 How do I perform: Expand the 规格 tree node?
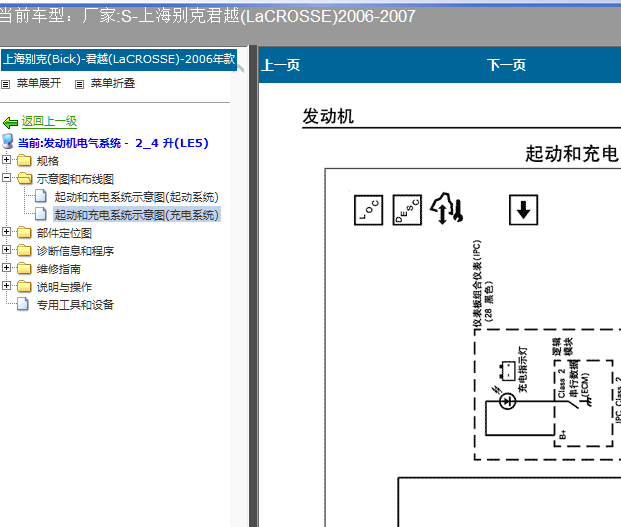pyautogui.click(x=6, y=160)
